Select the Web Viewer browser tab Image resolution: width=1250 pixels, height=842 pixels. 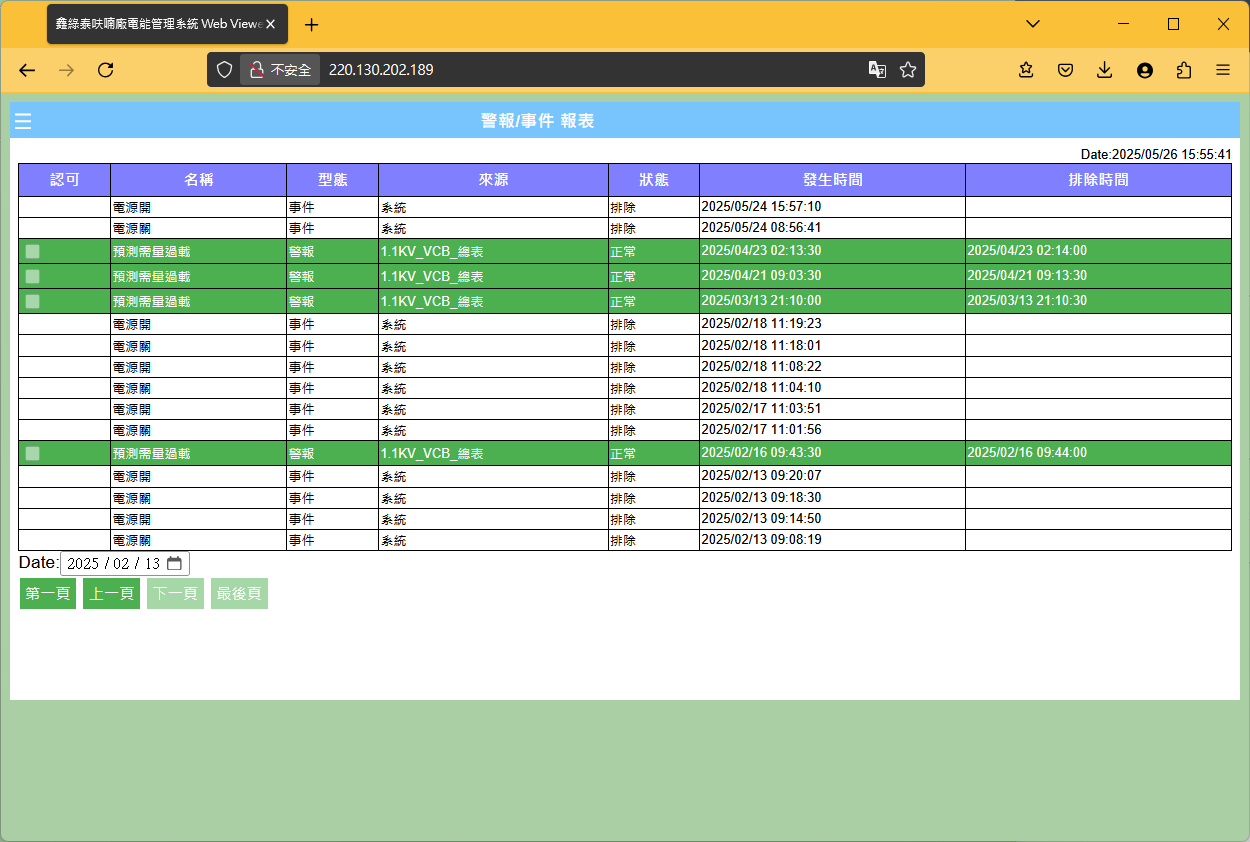[x=167, y=24]
